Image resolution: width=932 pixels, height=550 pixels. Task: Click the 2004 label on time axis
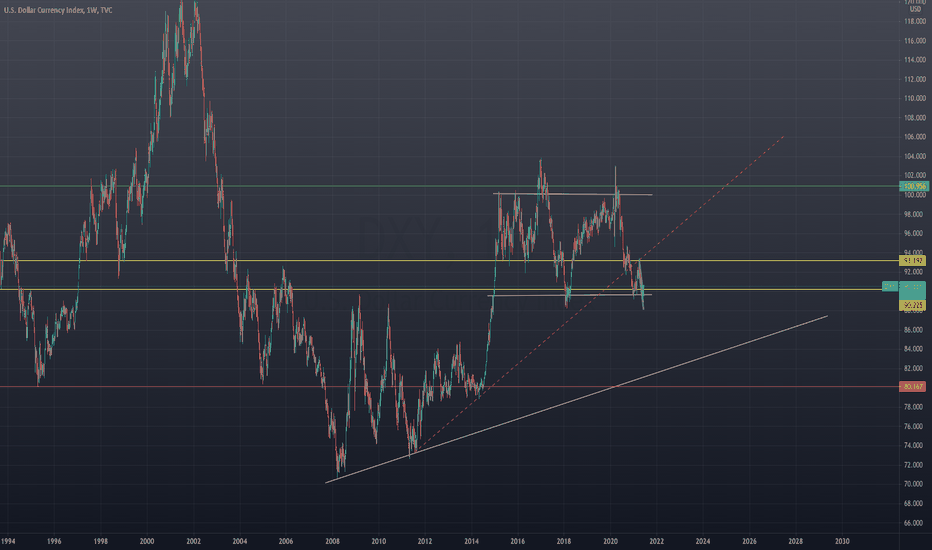240,541
